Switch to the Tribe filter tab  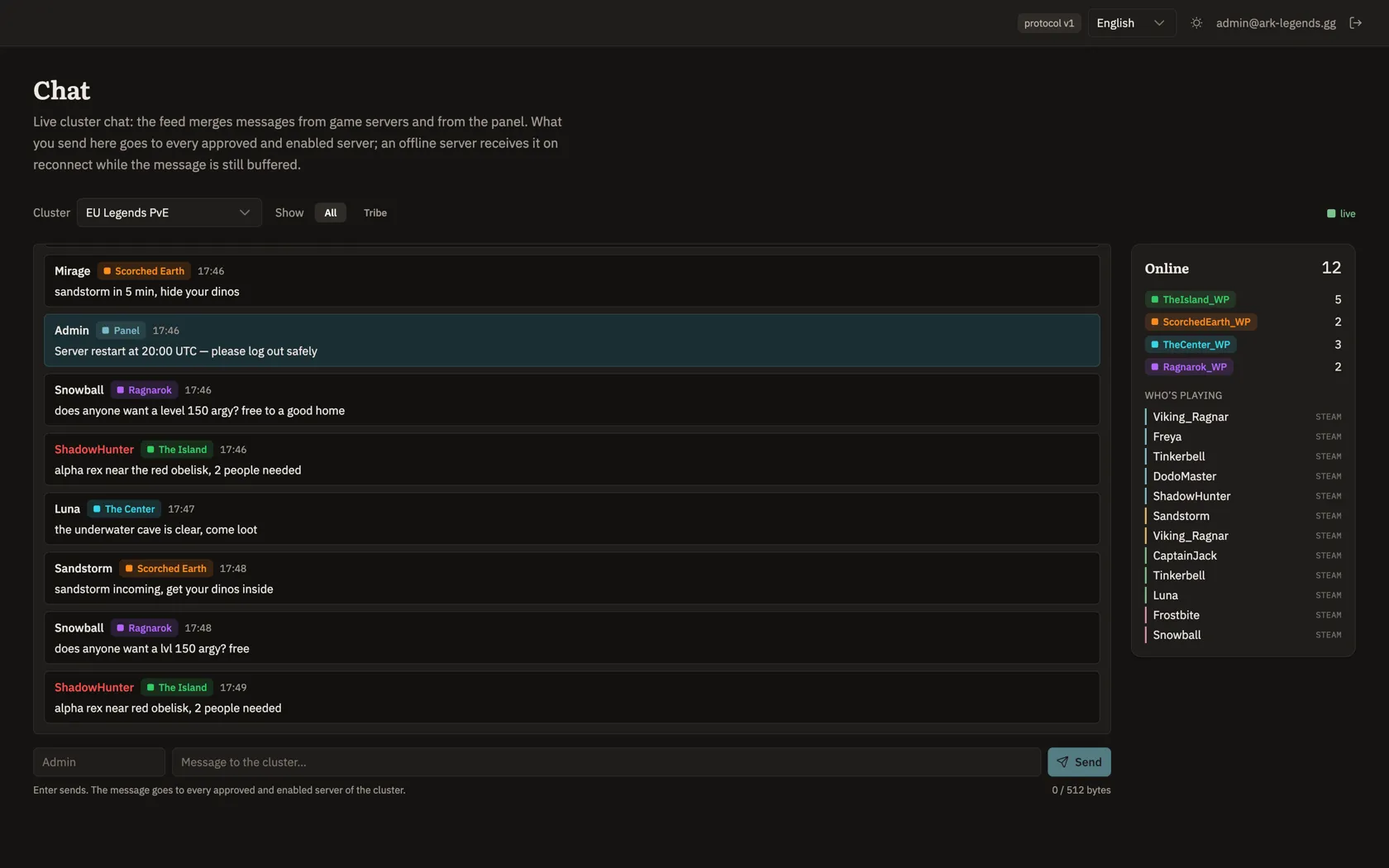[x=375, y=213]
